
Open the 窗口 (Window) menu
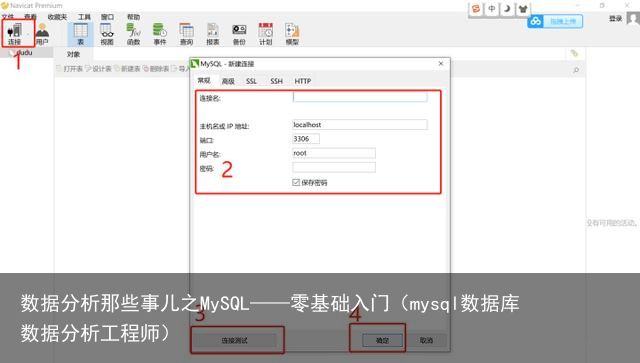coord(107,17)
